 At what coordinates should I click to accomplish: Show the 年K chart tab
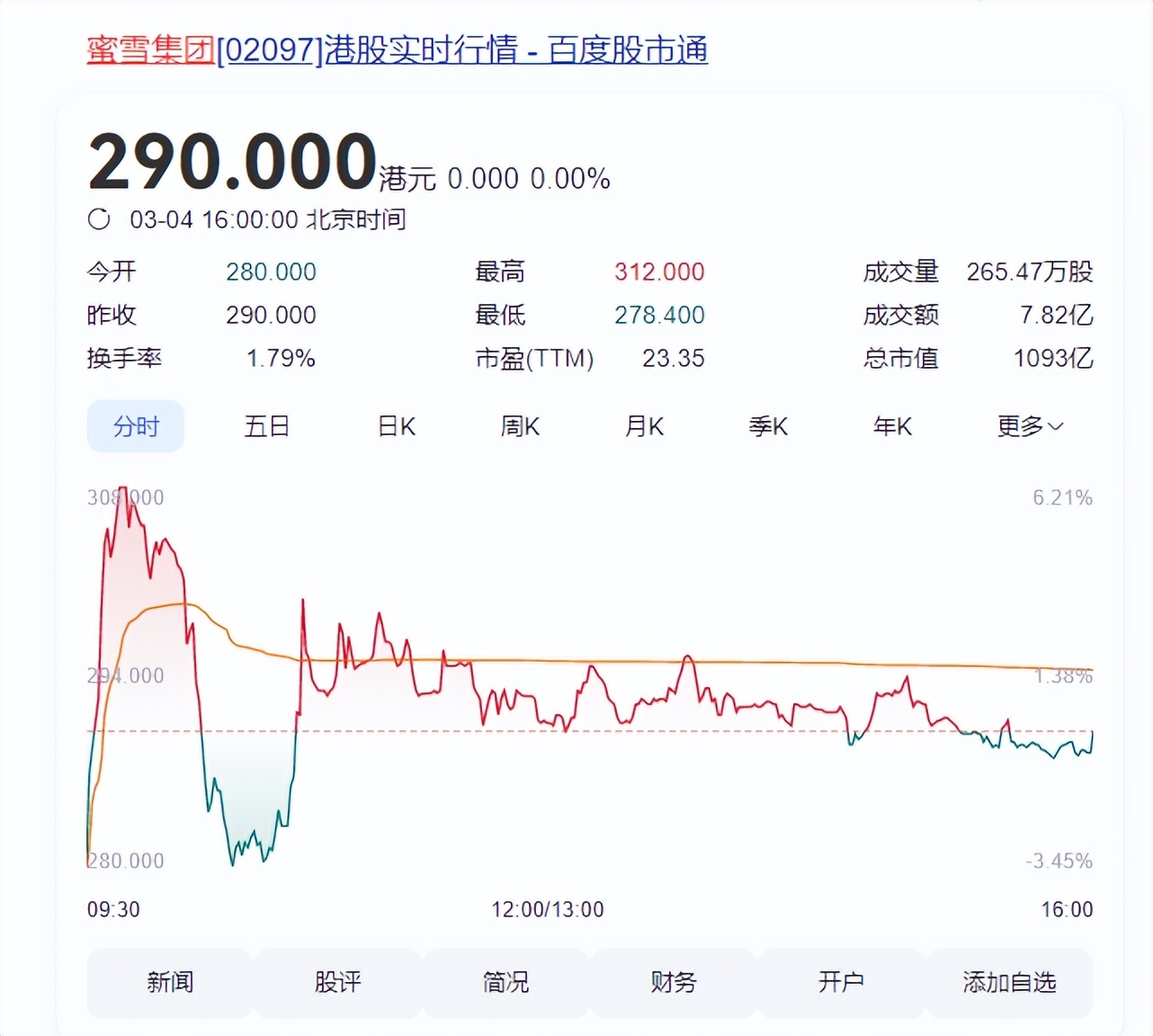point(892,426)
